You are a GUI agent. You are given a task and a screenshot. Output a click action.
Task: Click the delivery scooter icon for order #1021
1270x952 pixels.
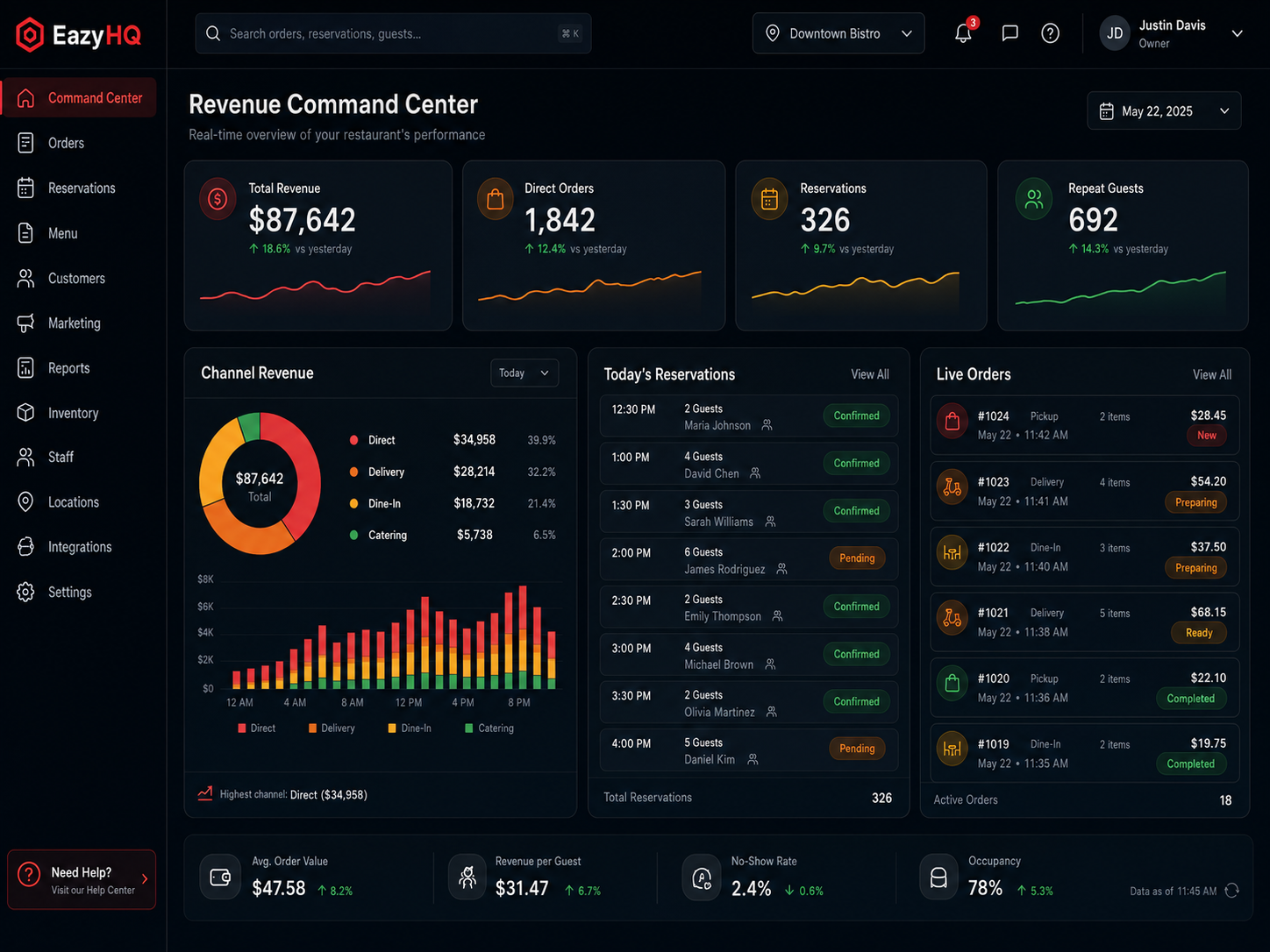[952, 618]
